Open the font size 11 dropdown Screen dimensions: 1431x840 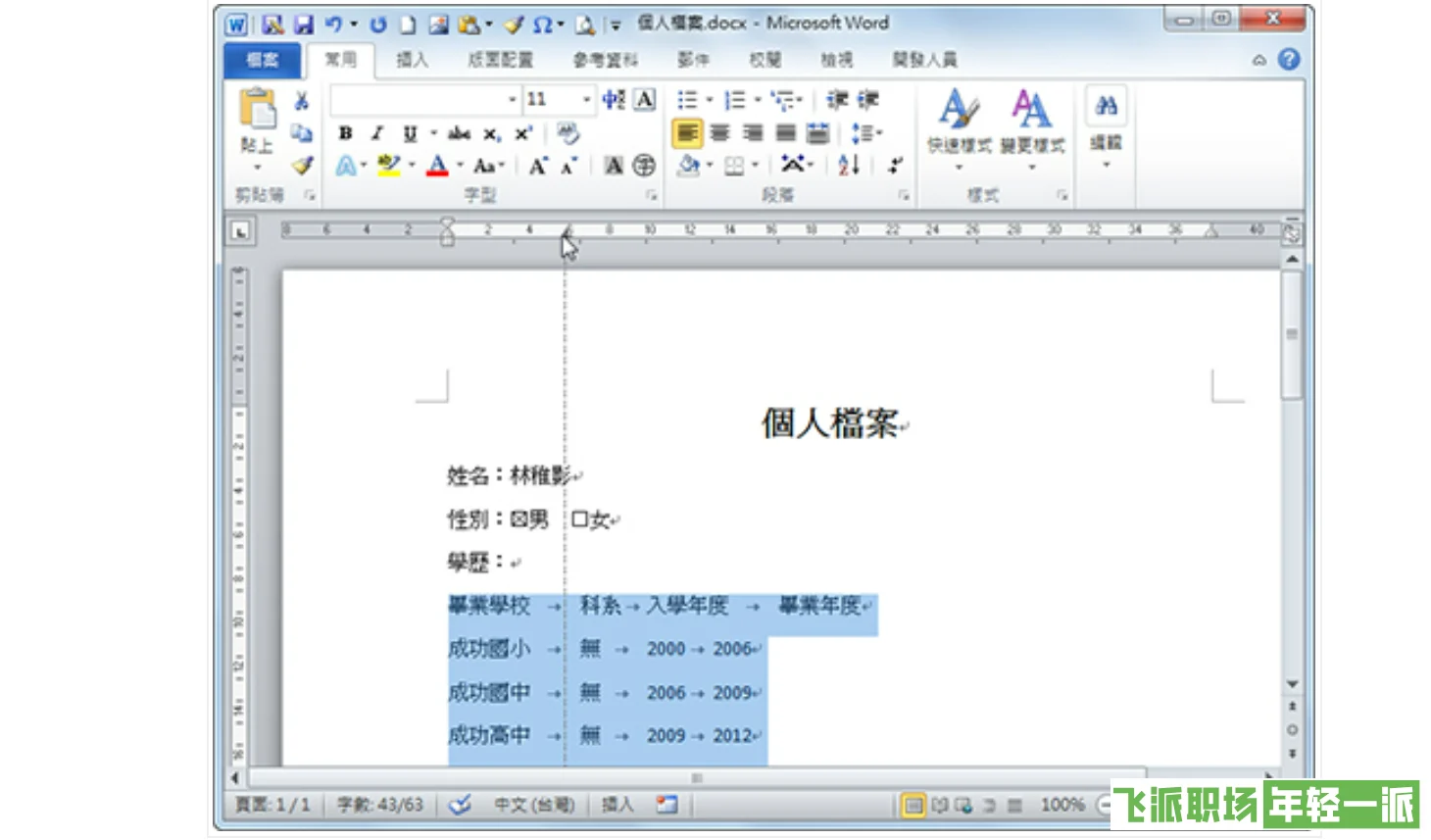(x=586, y=100)
